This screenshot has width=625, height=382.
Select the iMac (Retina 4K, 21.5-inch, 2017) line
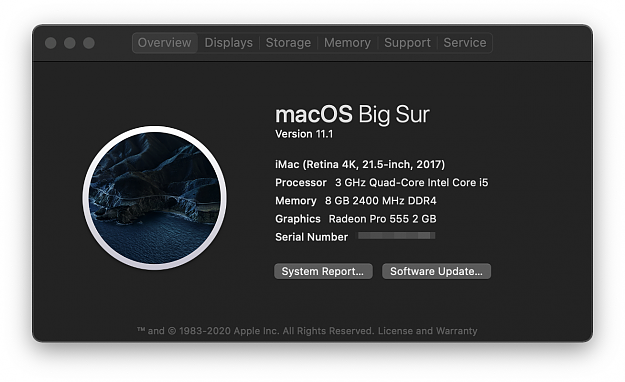[x=360, y=164]
